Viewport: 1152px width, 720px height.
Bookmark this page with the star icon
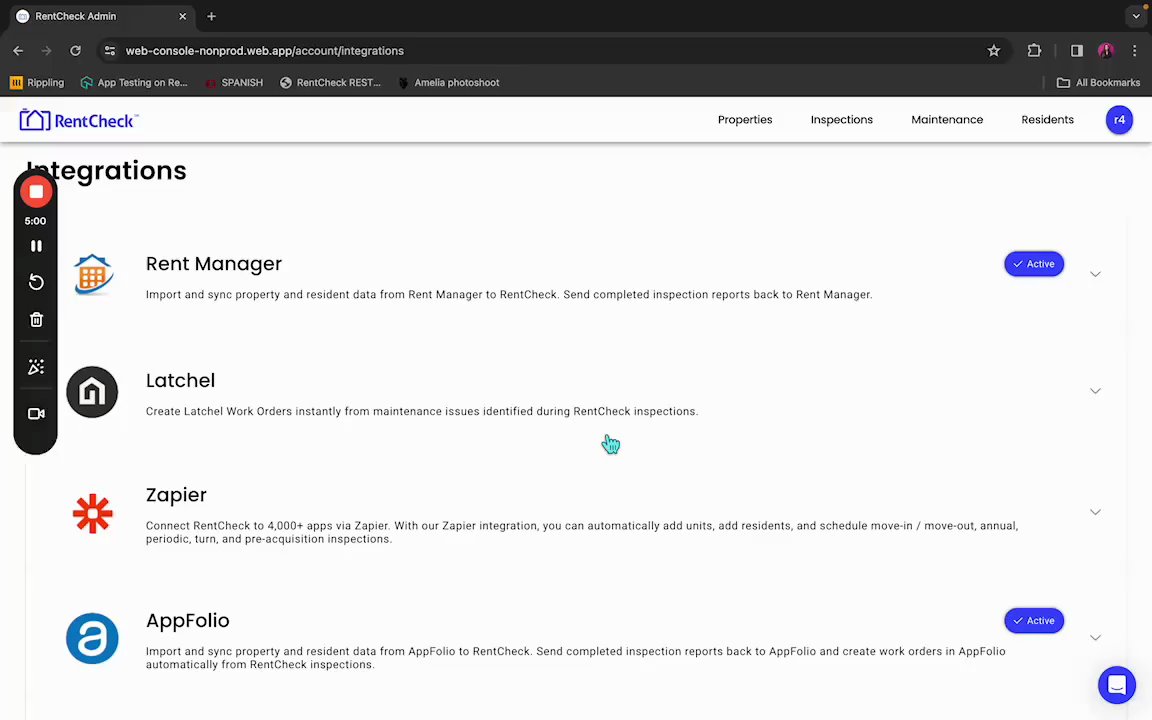[993, 51]
